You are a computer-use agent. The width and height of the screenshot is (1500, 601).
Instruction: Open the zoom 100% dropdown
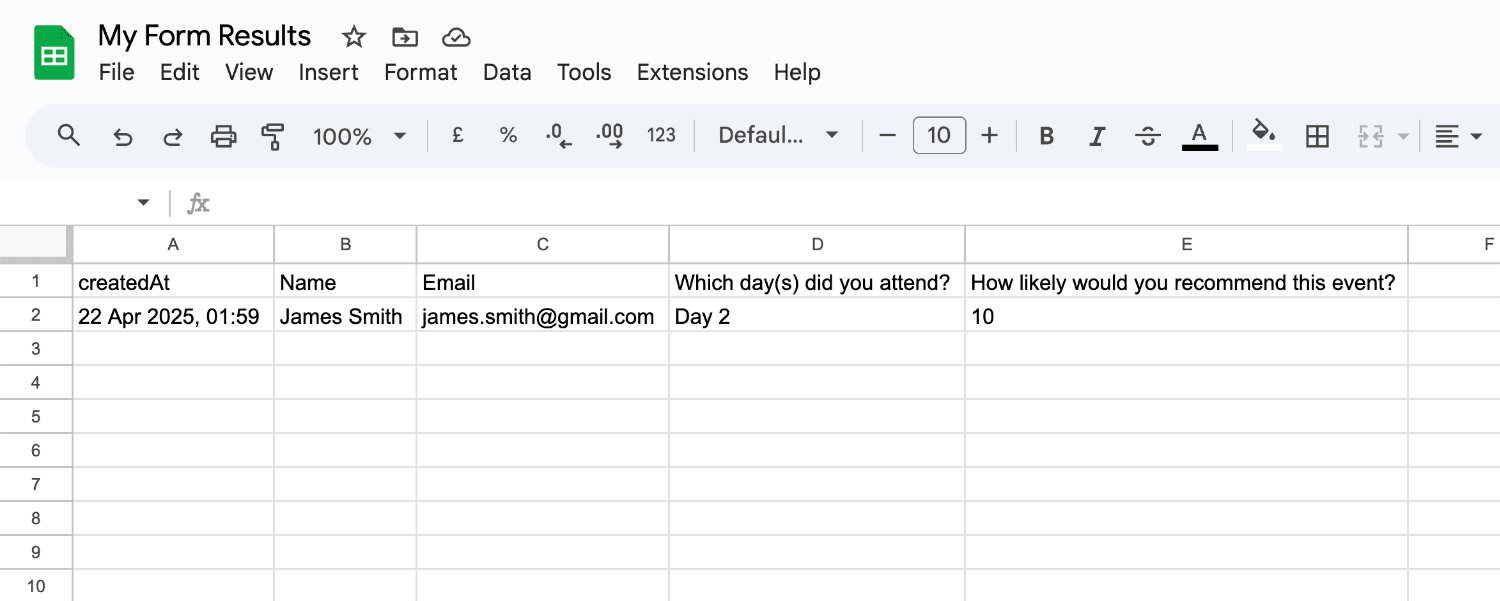(x=360, y=136)
